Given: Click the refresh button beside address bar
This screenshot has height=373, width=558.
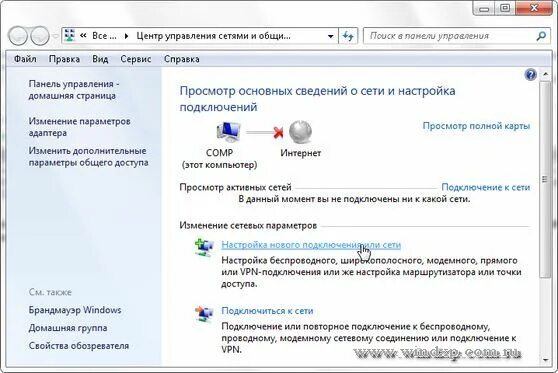Looking at the screenshot, I should pyautogui.click(x=348, y=36).
